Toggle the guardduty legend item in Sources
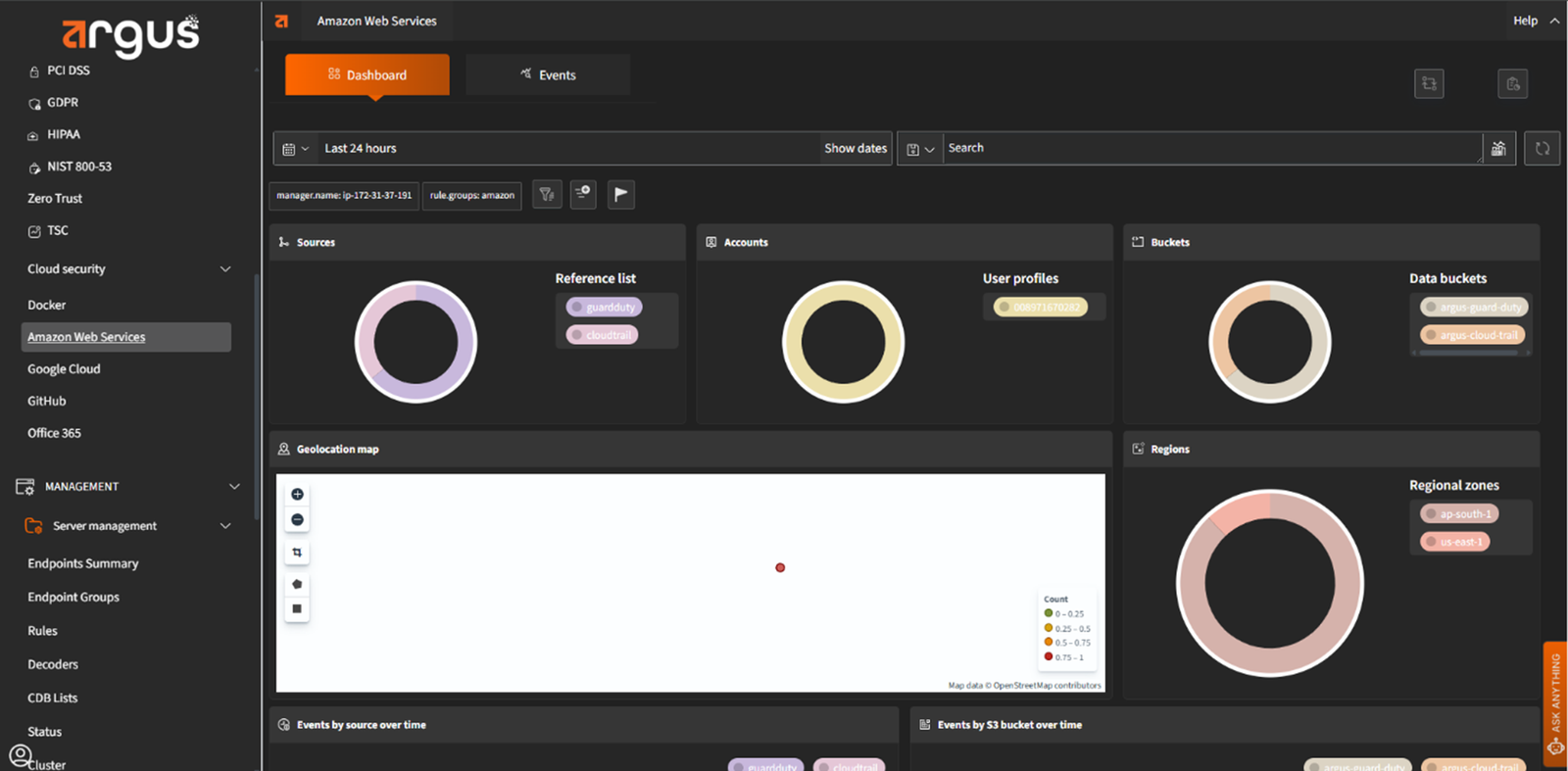1568x771 pixels. pyautogui.click(x=604, y=308)
